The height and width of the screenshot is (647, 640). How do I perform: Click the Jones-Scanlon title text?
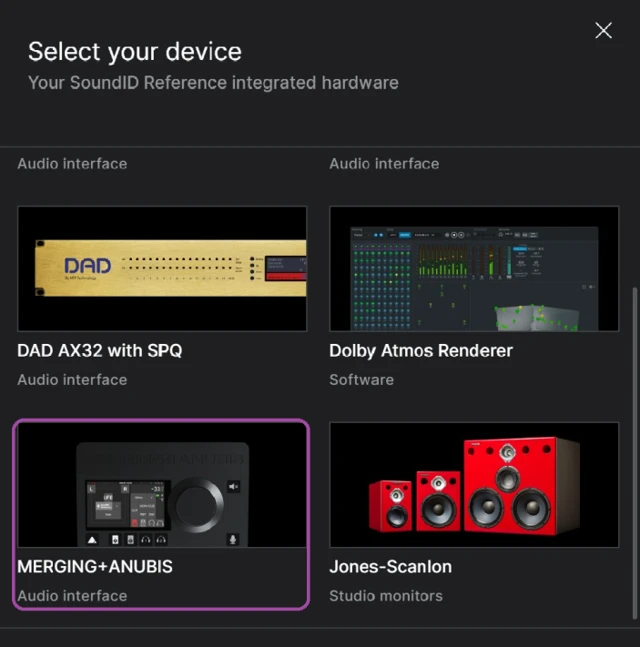click(x=390, y=567)
